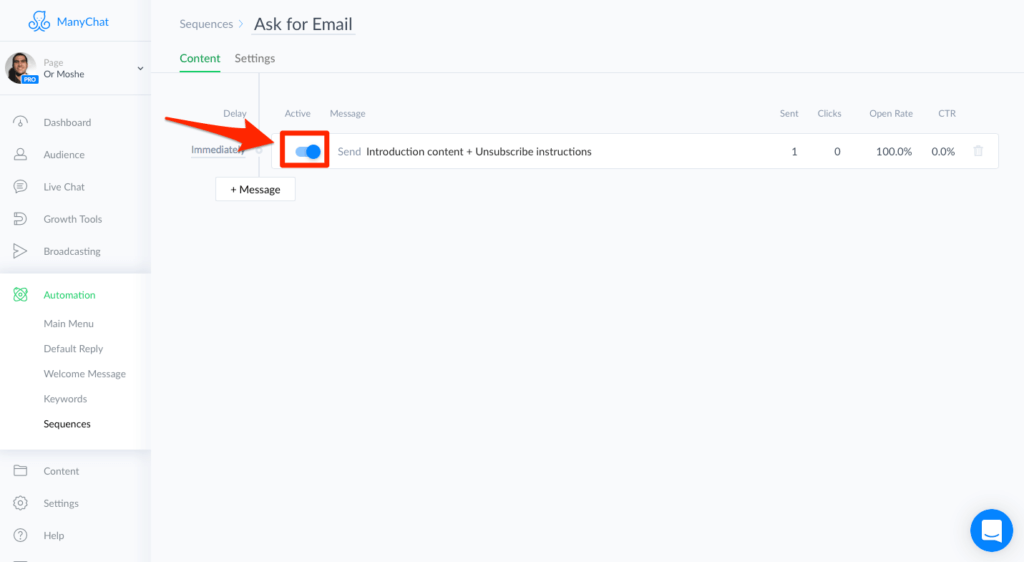The image size is (1024, 562).
Task: Click the Growth Tools magnet icon
Action: (x=20, y=219)
